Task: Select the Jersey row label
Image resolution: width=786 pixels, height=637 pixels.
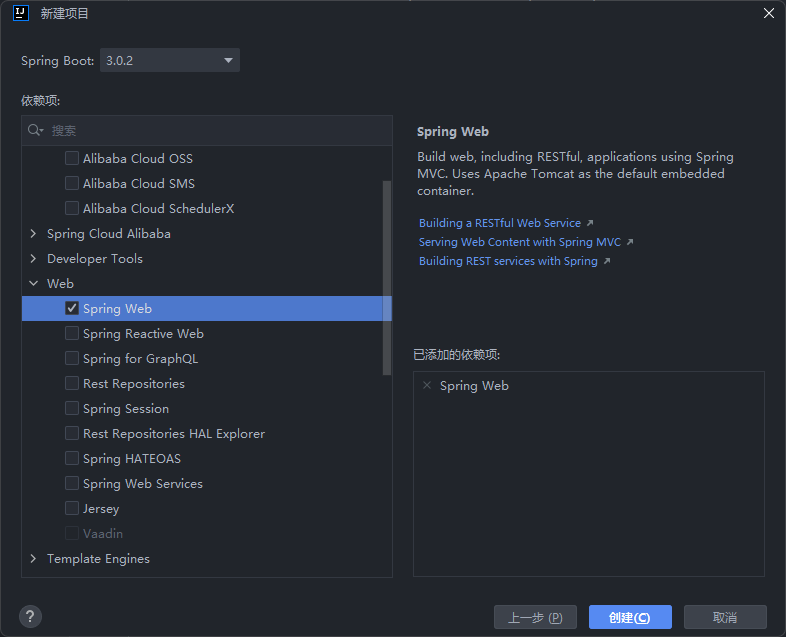Action: [101, 509]
